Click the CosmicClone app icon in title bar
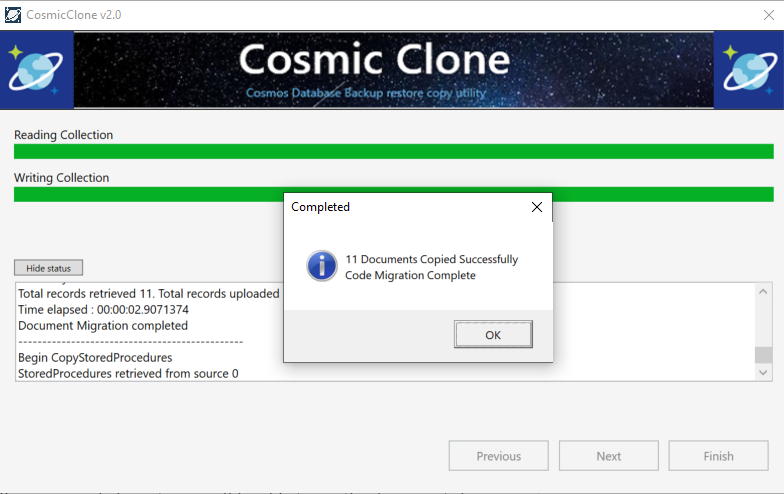Image resolution: width=784 pixels, height=494 pixels. tap(12, 15)
